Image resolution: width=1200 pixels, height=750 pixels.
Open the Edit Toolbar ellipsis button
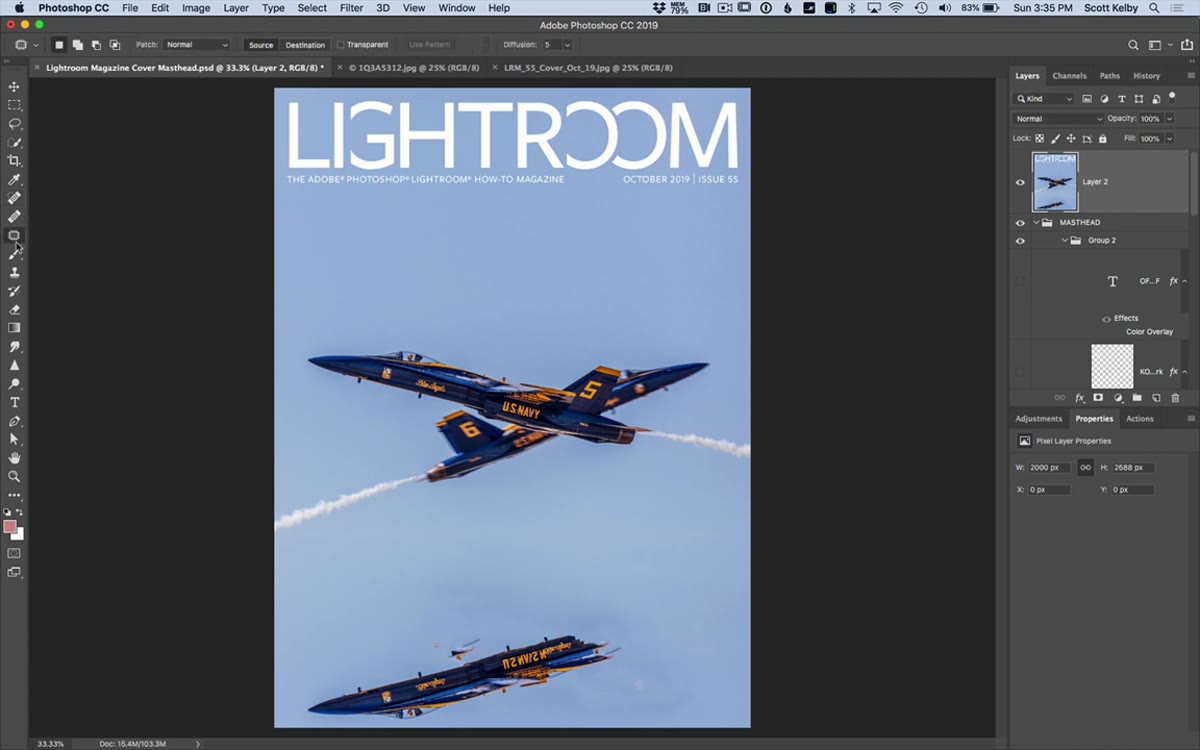[x=14, y=495]
